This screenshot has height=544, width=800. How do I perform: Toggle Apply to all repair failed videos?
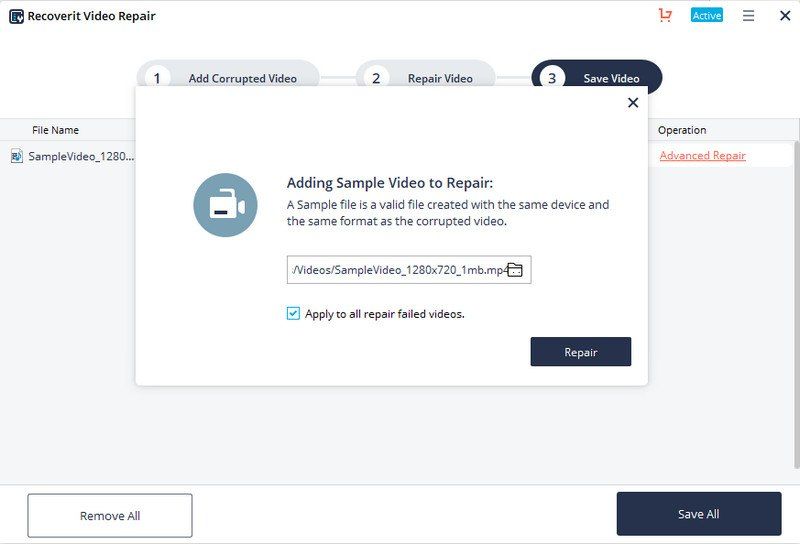click(293, 313)
